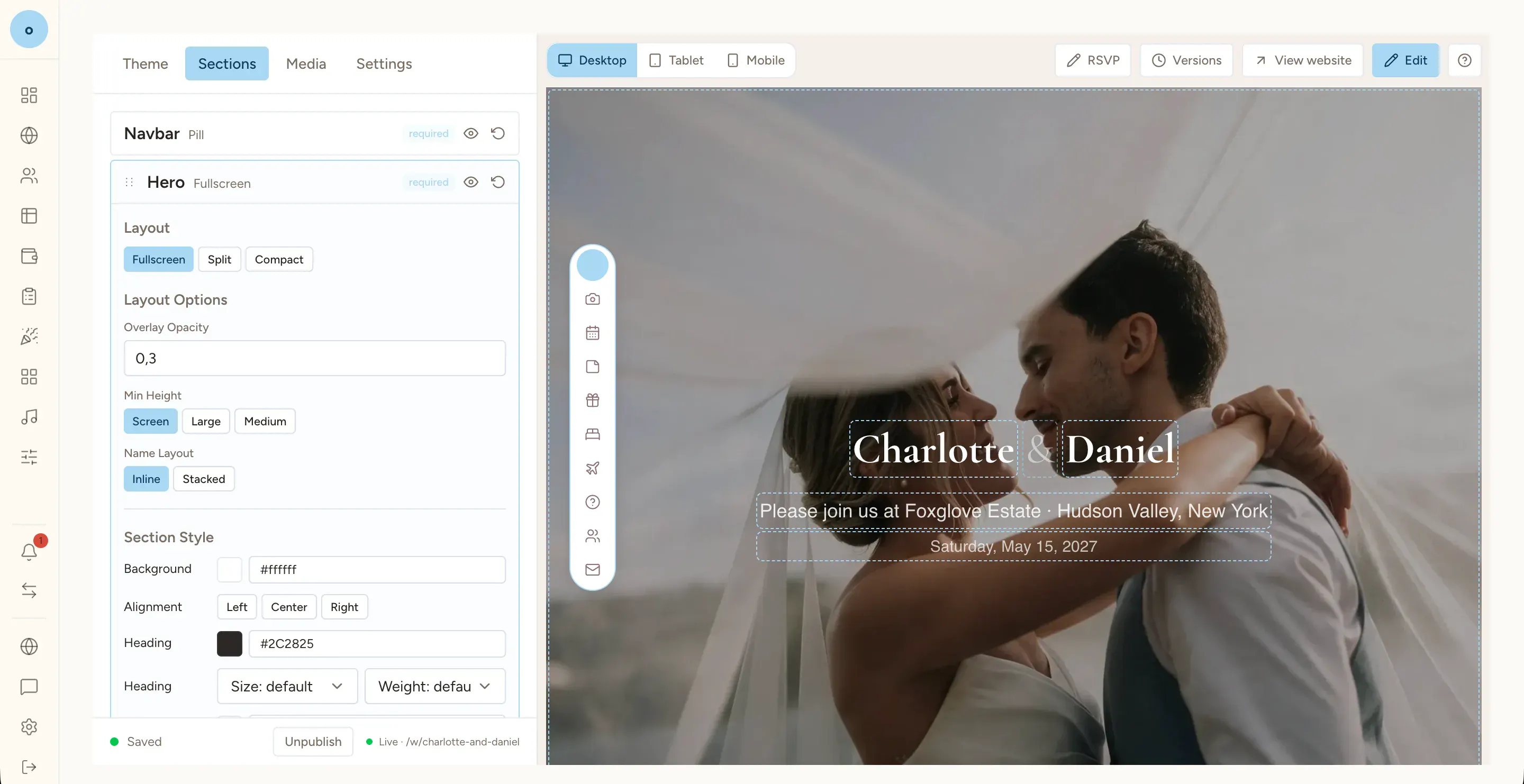Screen dimensions: 1524x784
Task: Click the gift icon in preview navbar
Action: 592,400
